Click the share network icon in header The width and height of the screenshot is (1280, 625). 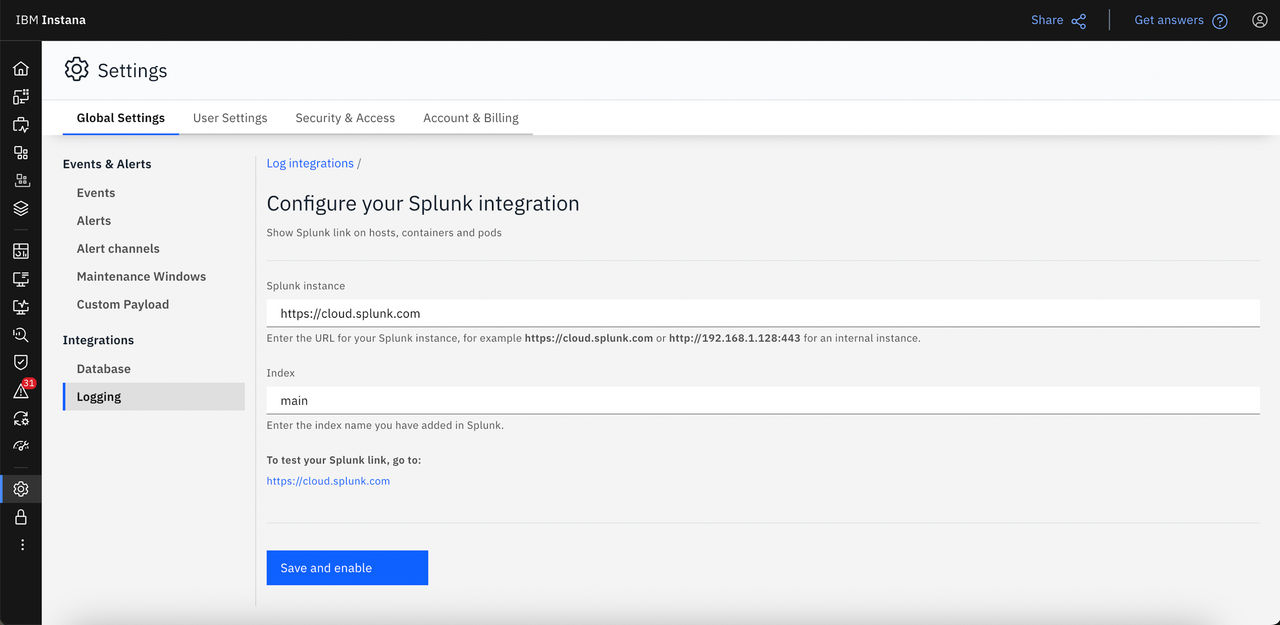click(x=1079, y=21)
